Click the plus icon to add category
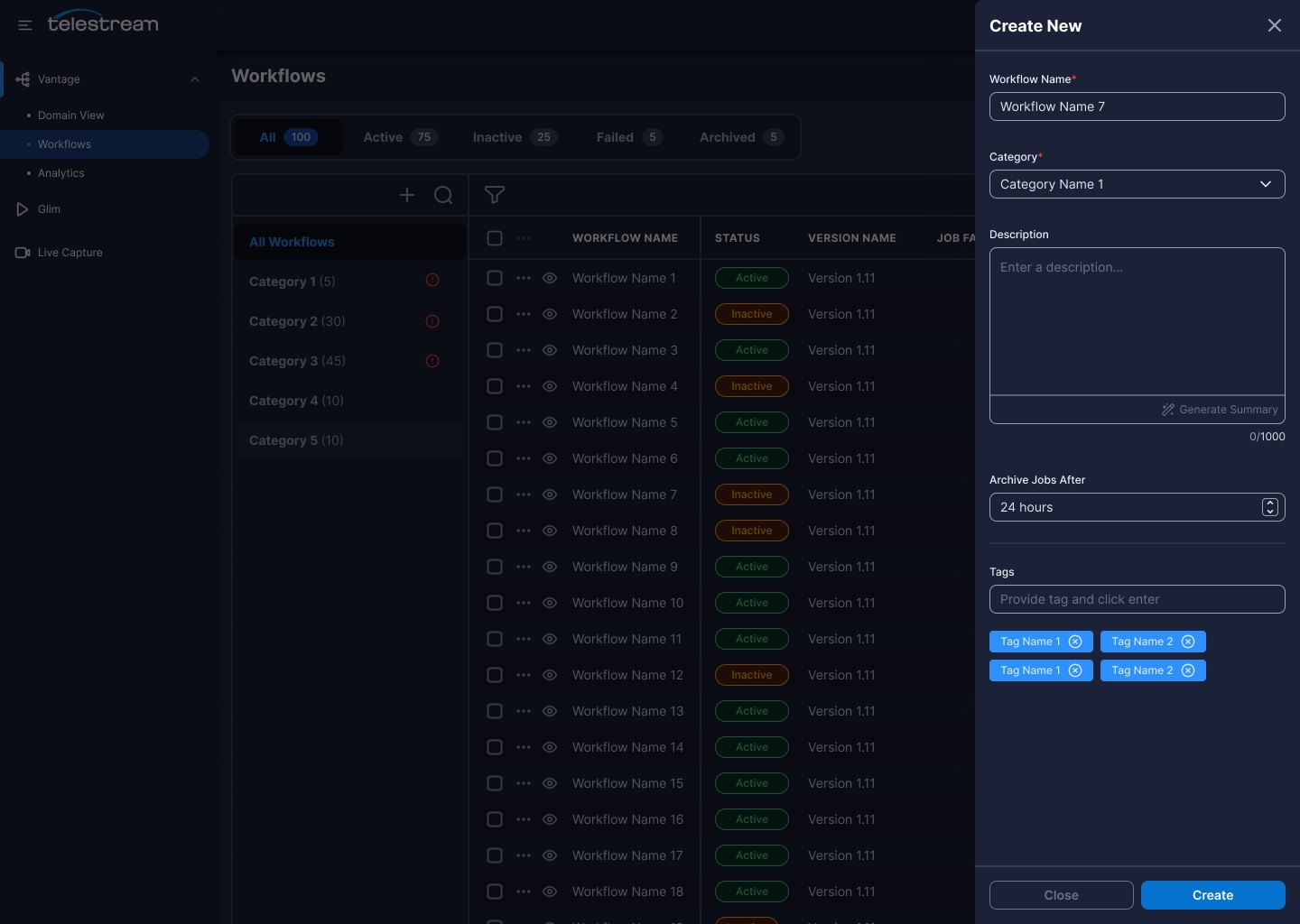Viewport: 1300px width, 924px height. (407, 195)
